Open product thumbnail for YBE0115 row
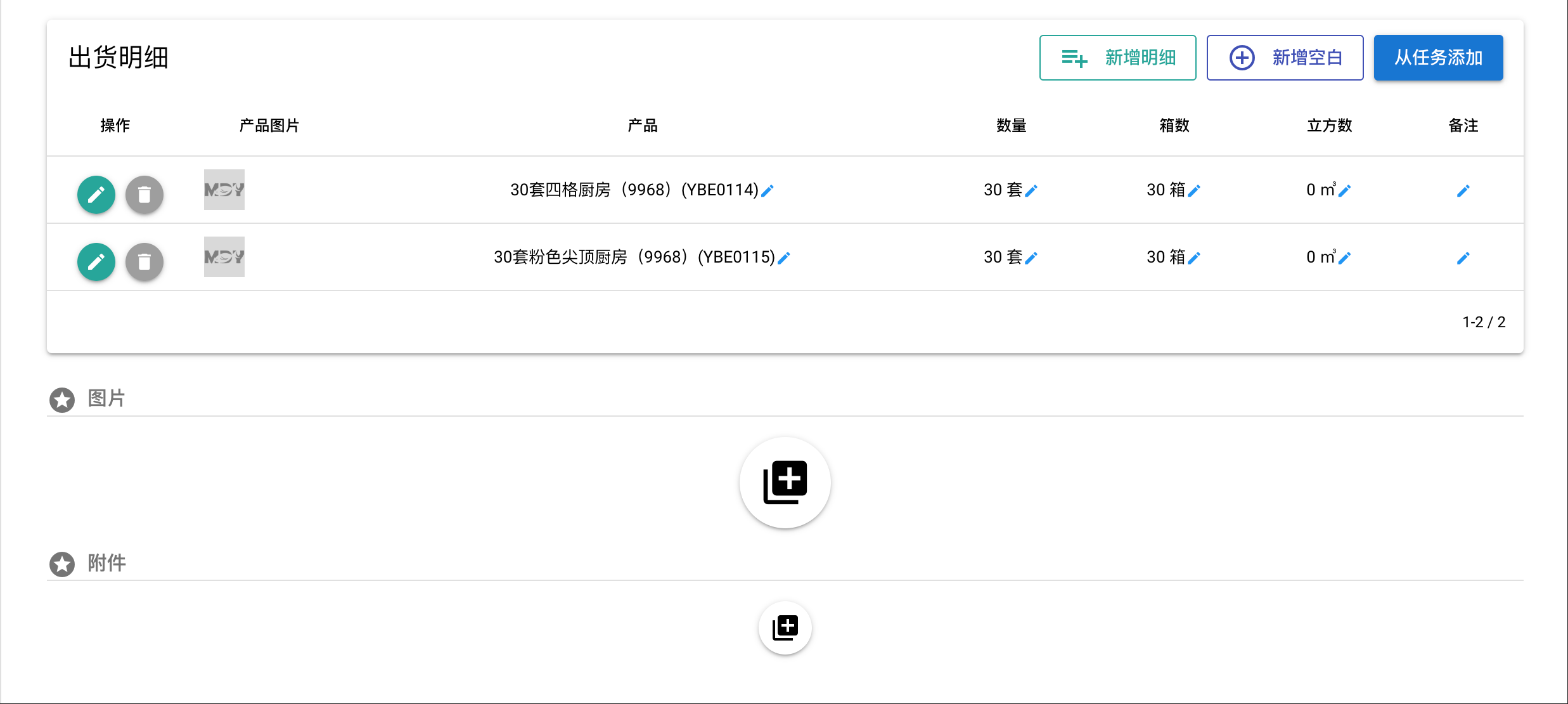This screenshot has width=1568, height=704. [224, 257]
